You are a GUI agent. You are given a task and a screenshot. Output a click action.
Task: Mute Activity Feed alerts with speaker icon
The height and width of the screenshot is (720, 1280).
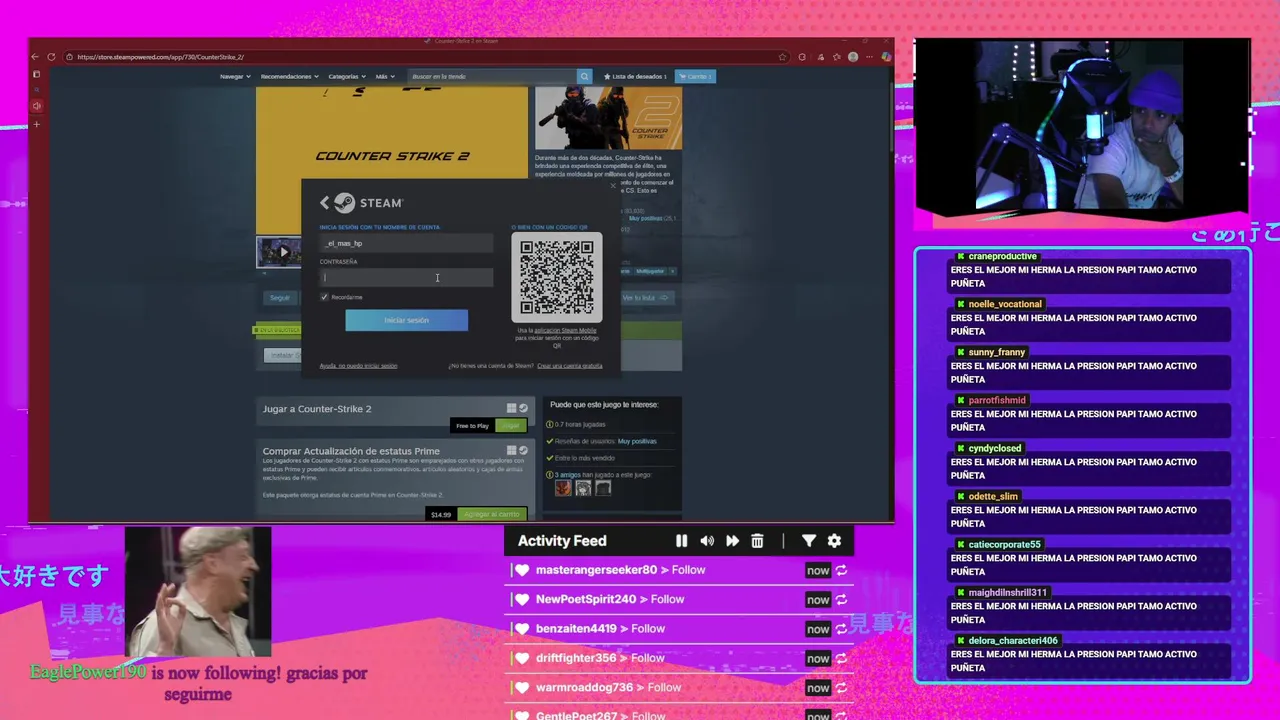pos(707,541)
